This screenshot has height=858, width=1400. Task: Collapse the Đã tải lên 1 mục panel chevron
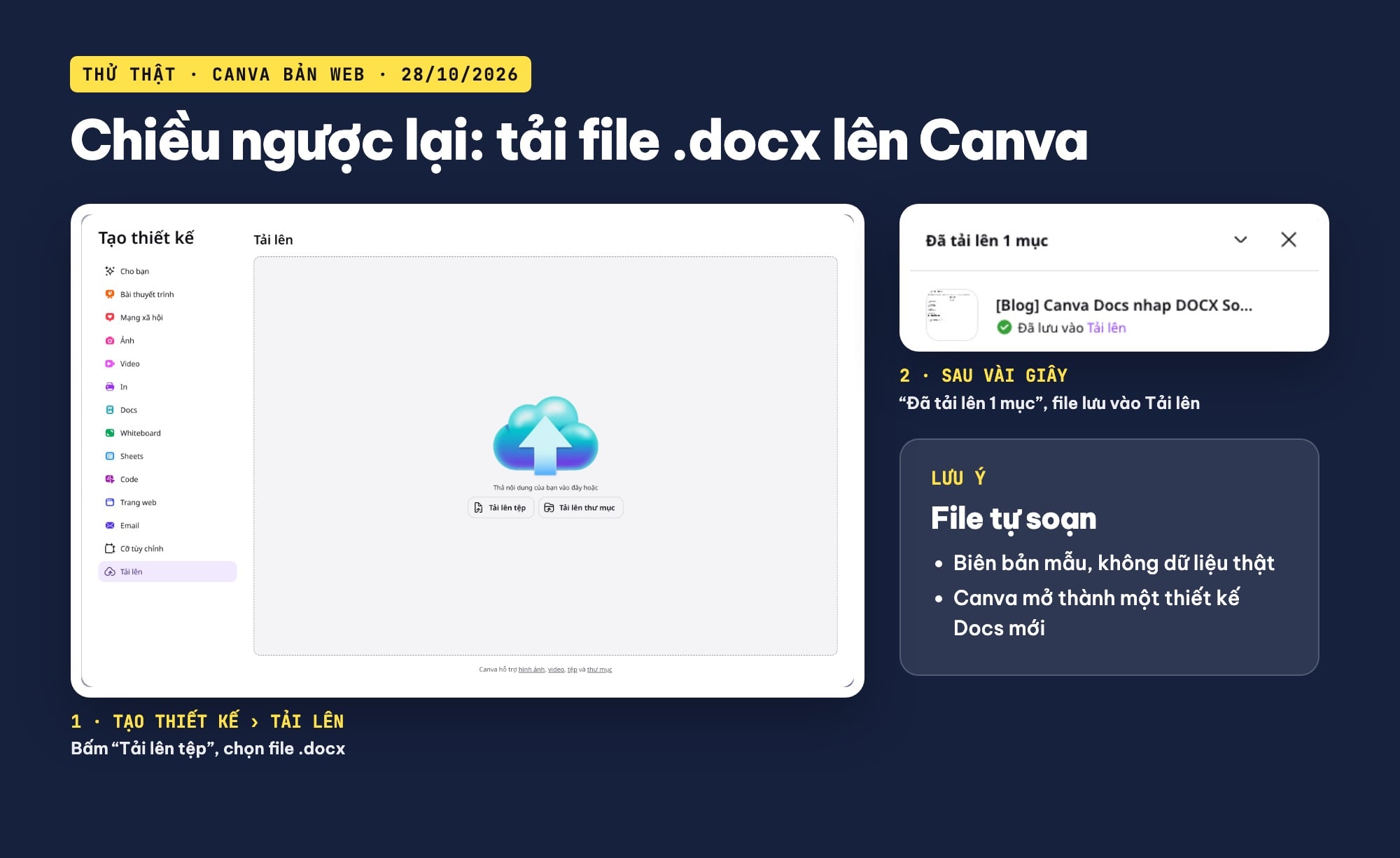click(1240, 240)
